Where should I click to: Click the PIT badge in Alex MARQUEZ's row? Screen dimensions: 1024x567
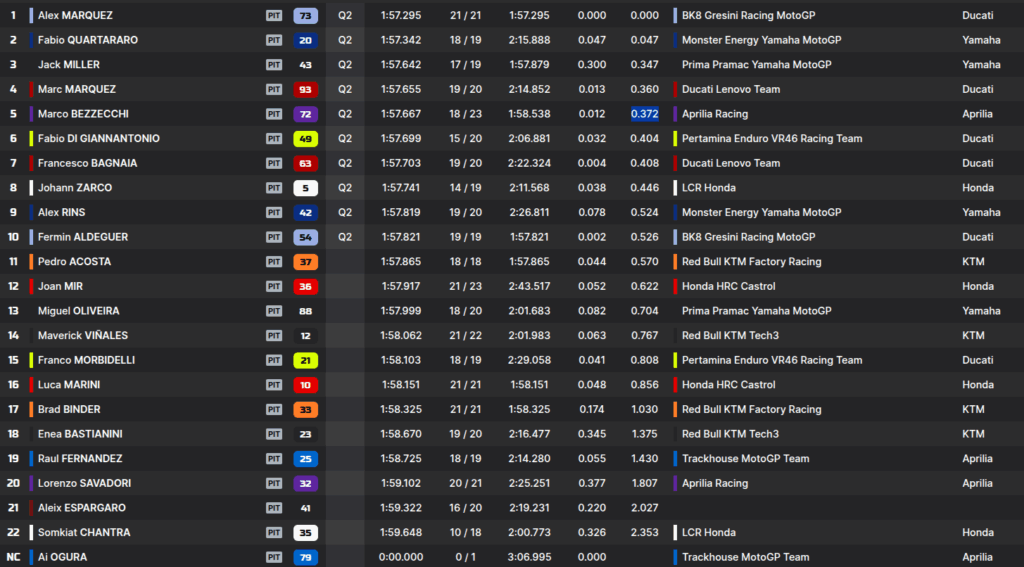click(x=274, y=15)
